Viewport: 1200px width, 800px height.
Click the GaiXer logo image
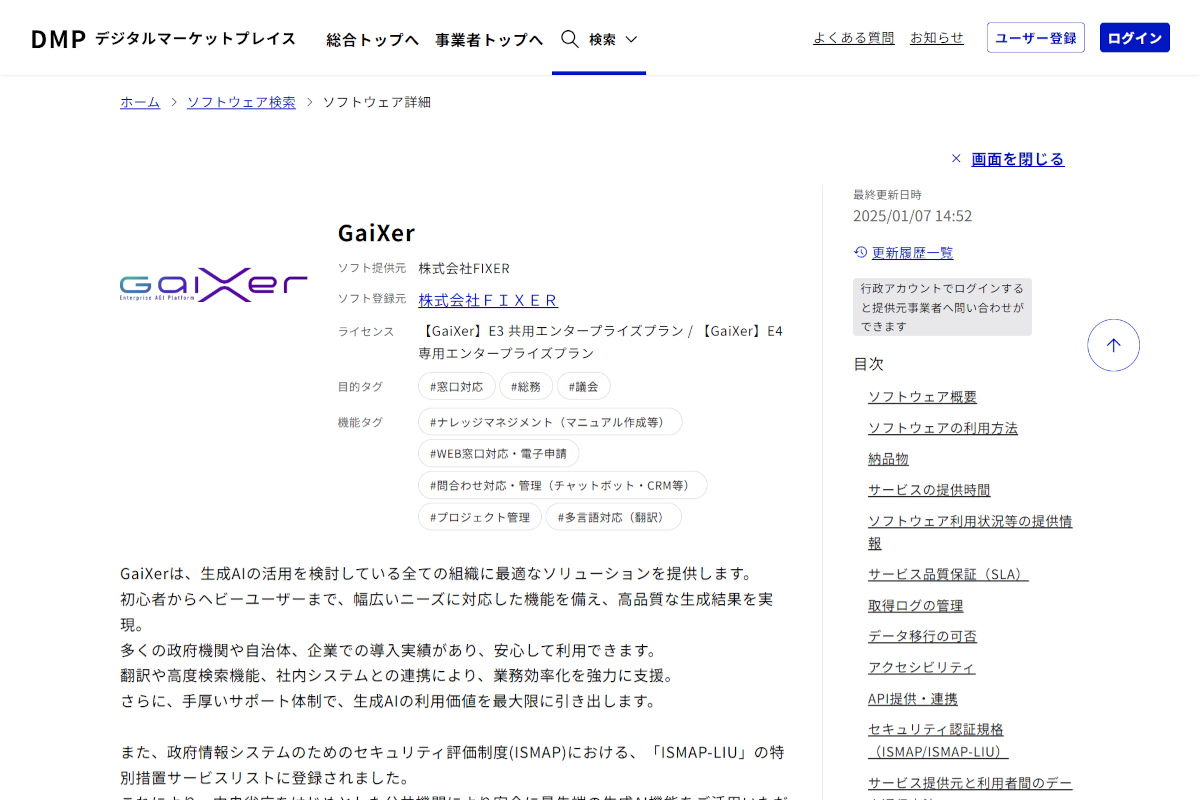click(x=214, y=285)
